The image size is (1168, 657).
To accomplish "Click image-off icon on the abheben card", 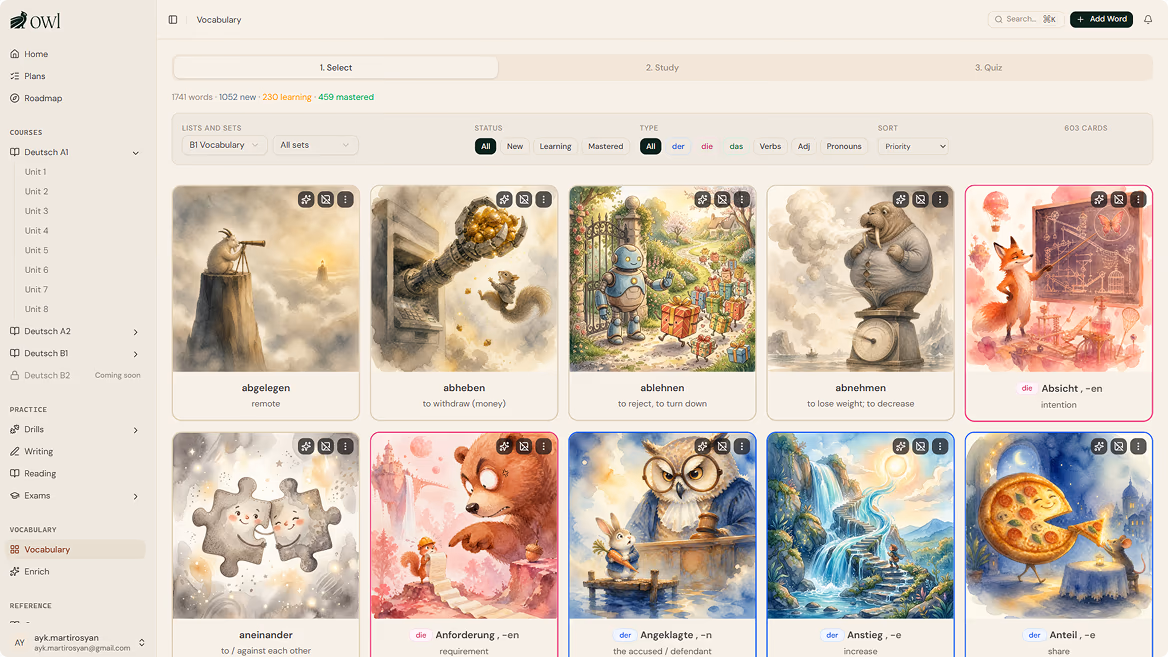I will point(524,200).
